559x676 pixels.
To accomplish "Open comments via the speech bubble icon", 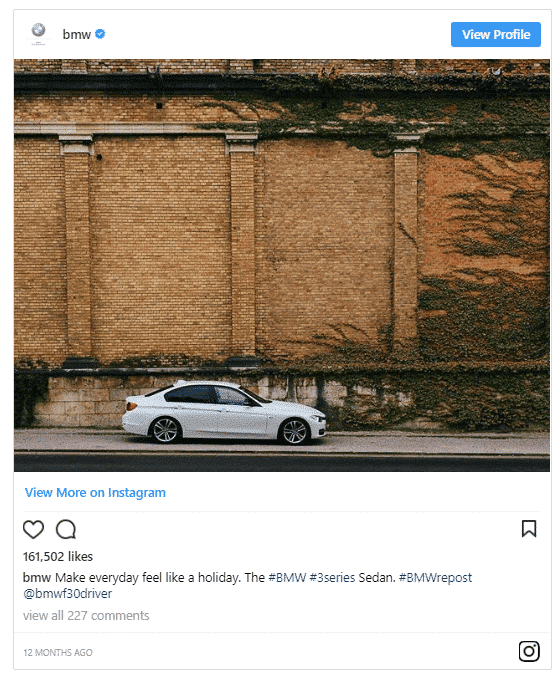I will point(66,529).
